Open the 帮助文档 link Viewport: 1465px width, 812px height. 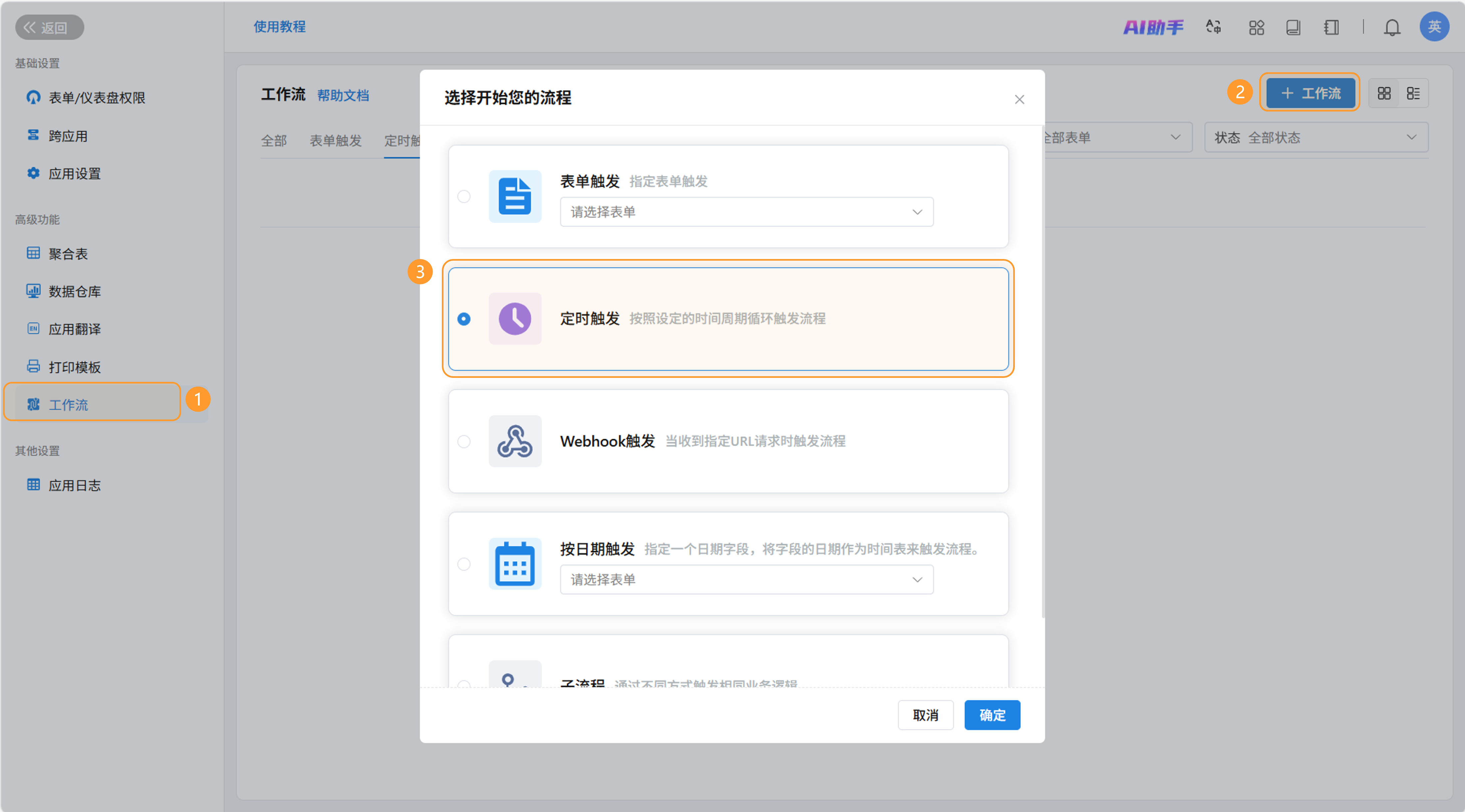(343, 96)
